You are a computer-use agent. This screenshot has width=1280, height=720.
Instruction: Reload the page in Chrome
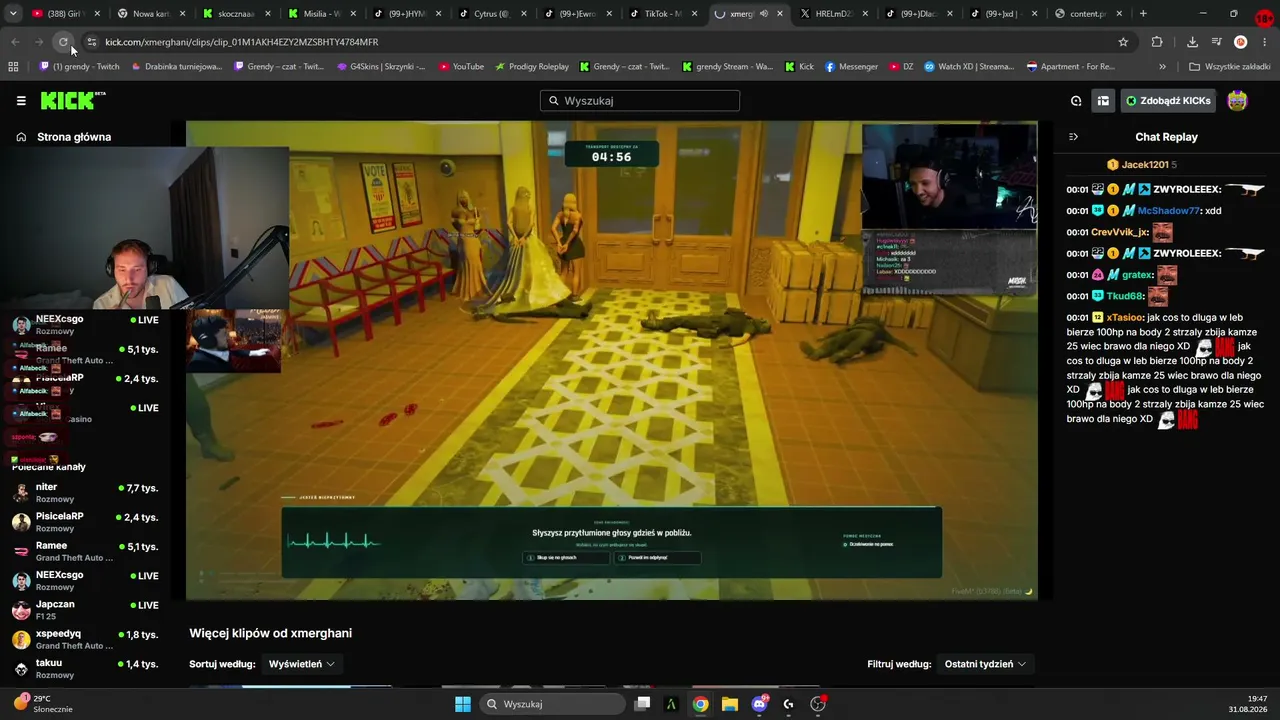pyautogui.click(x=63, y=42)
